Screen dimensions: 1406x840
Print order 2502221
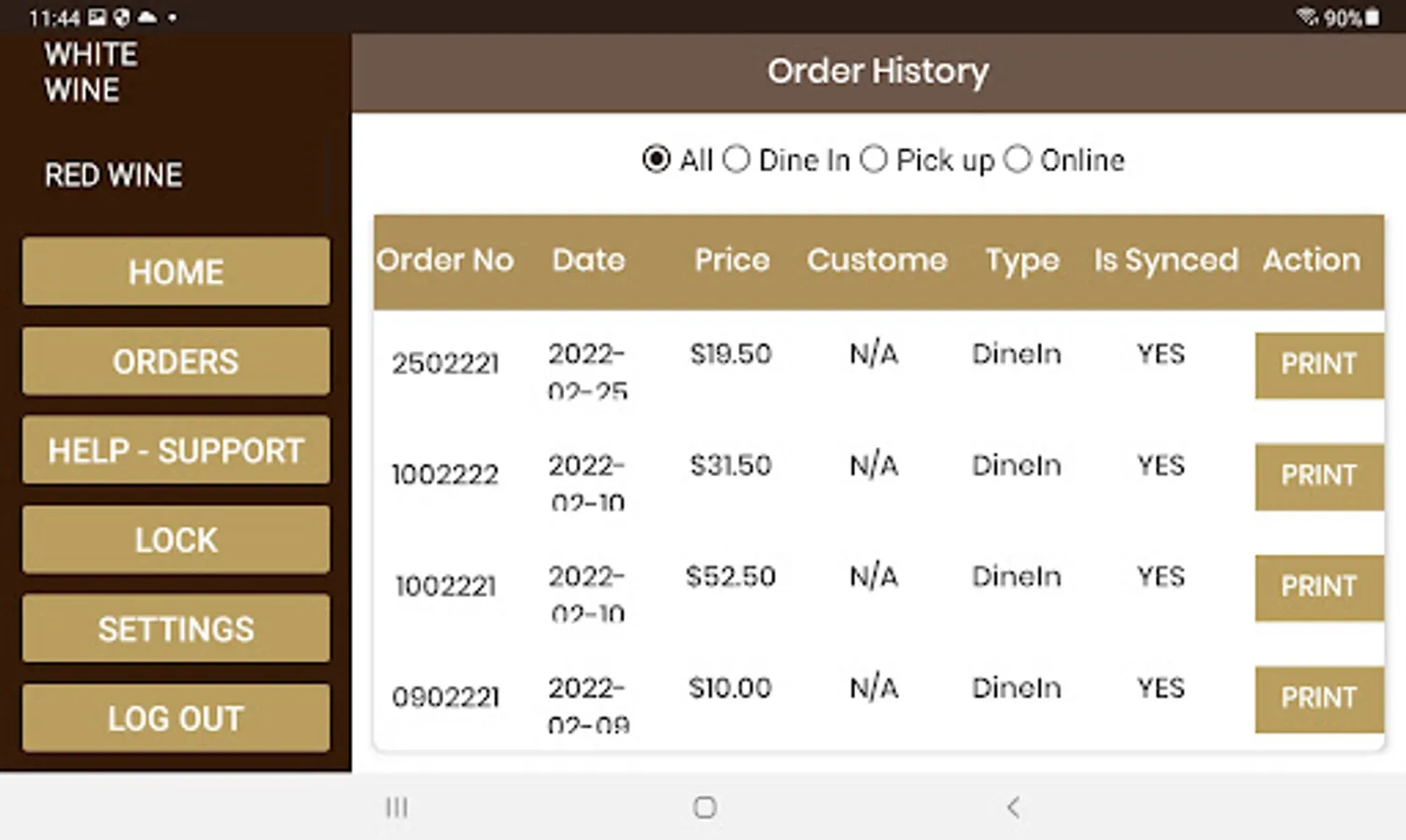1318,364
